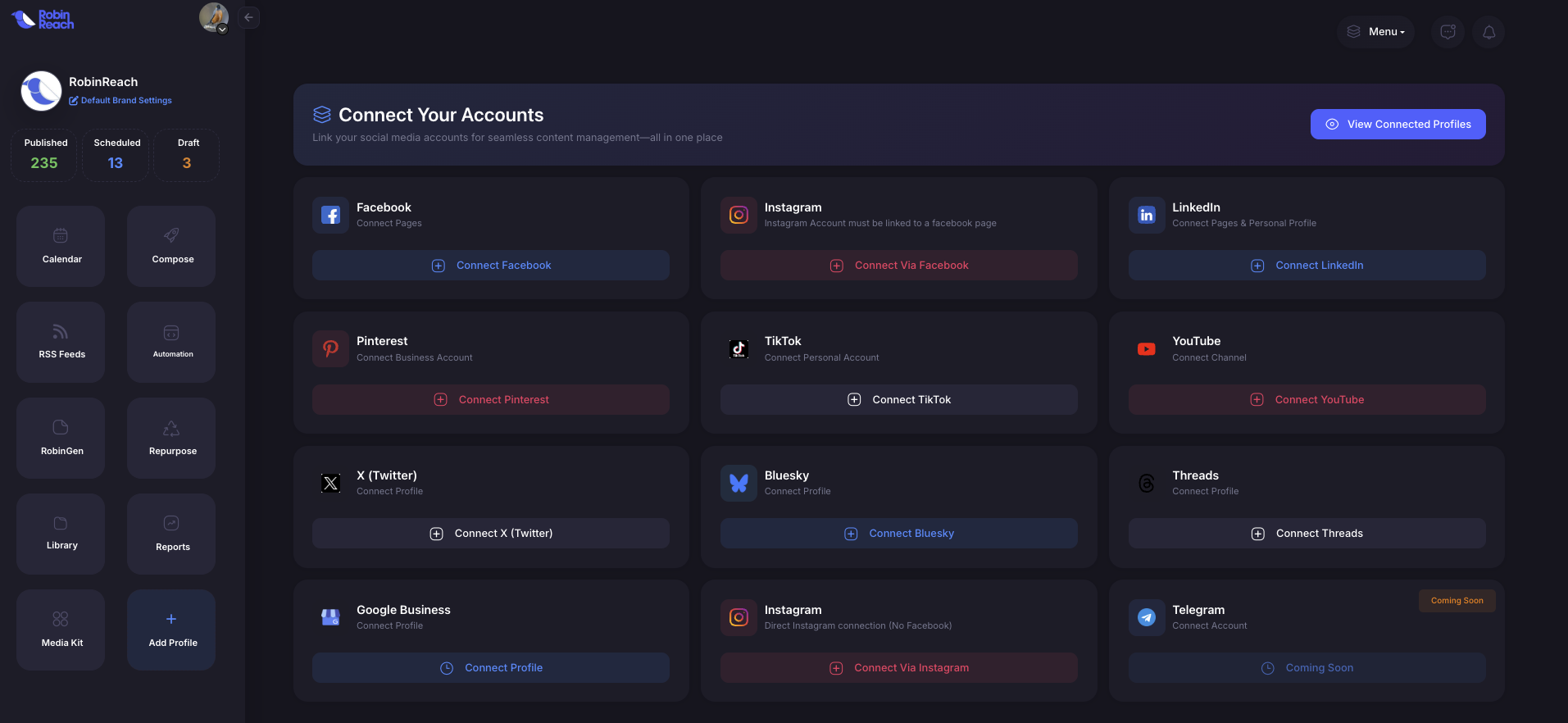Image resolution: width=1568 pixels, height=723 pixels.
Task: Click the Facebook logo icon
Action: pyautogui.click(x=330, y=215)
